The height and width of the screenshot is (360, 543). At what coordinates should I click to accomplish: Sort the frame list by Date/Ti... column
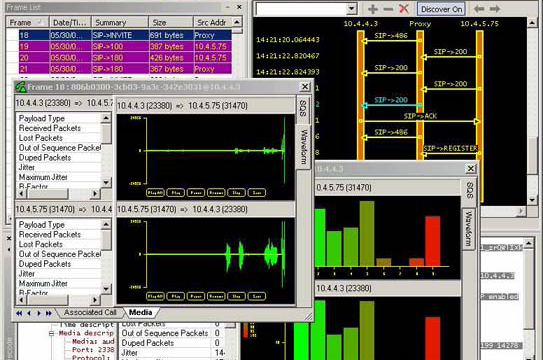coord(70,22)
